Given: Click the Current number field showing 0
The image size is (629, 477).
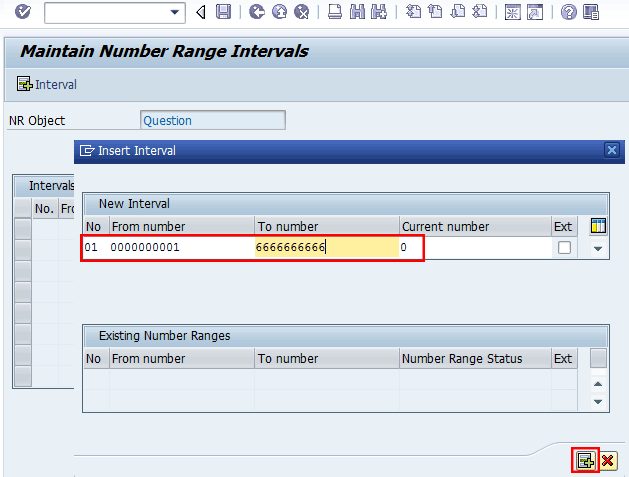Looking at the screenshot, I should pyautogui.click(x=475, y=247).
